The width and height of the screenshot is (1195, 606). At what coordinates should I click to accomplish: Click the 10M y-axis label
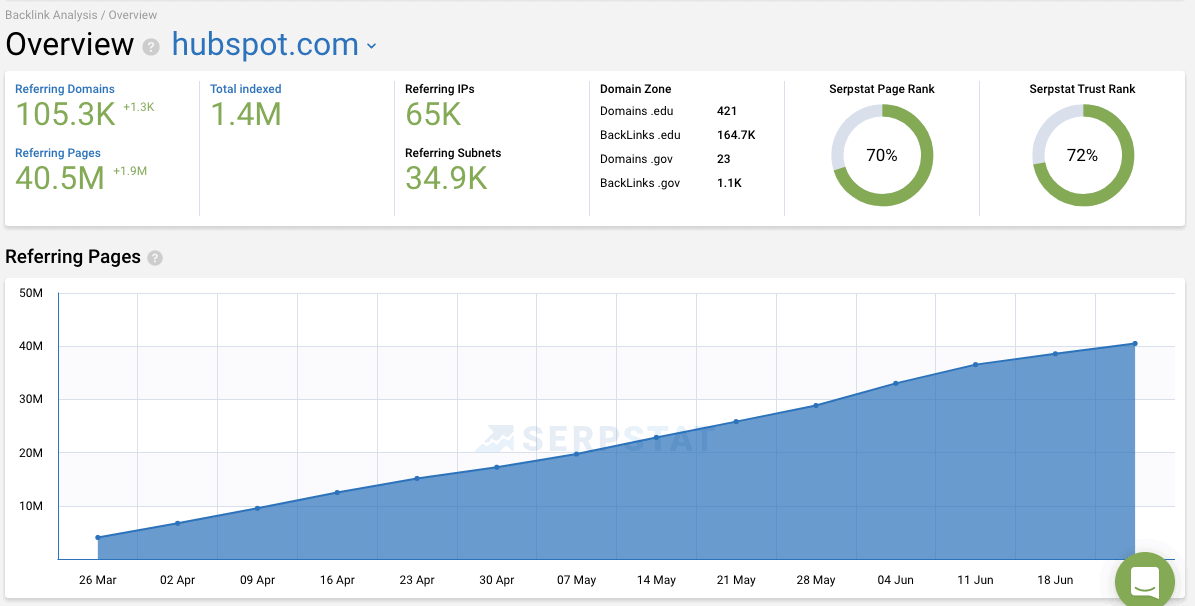(x=30, y=506)
